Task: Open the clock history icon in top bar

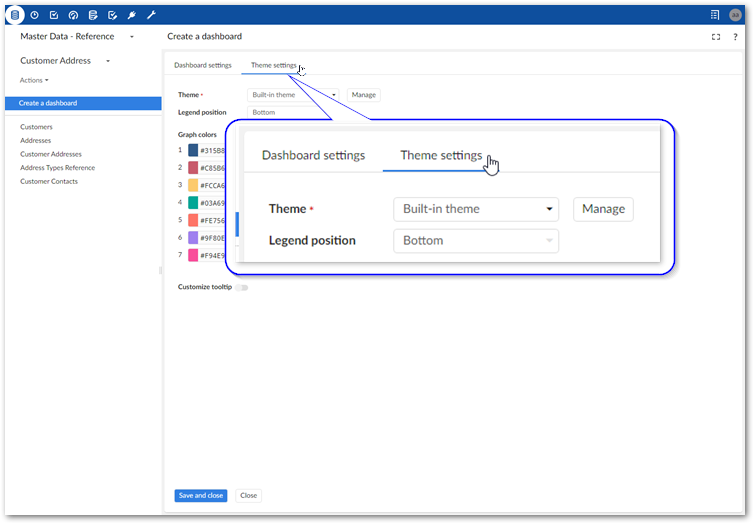Action: point(35,15)
